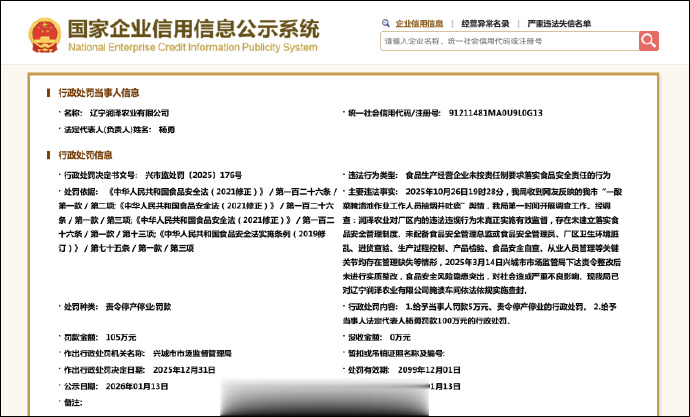Click the red search magnifier button
Image resolution: width=690 pixels, height=417 pixels.
click(649, 41)
